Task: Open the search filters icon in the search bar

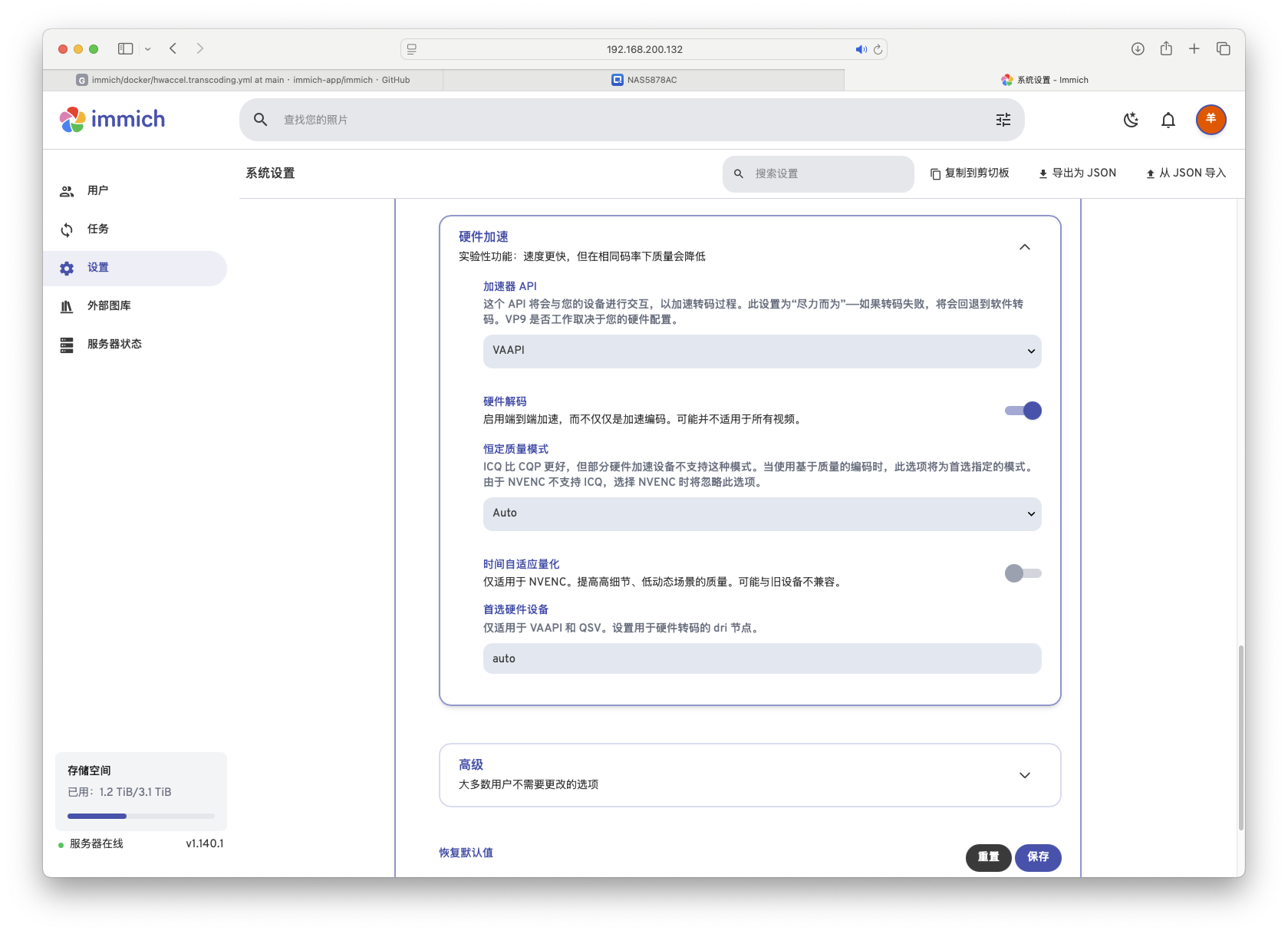Action: click(1002, 120)
